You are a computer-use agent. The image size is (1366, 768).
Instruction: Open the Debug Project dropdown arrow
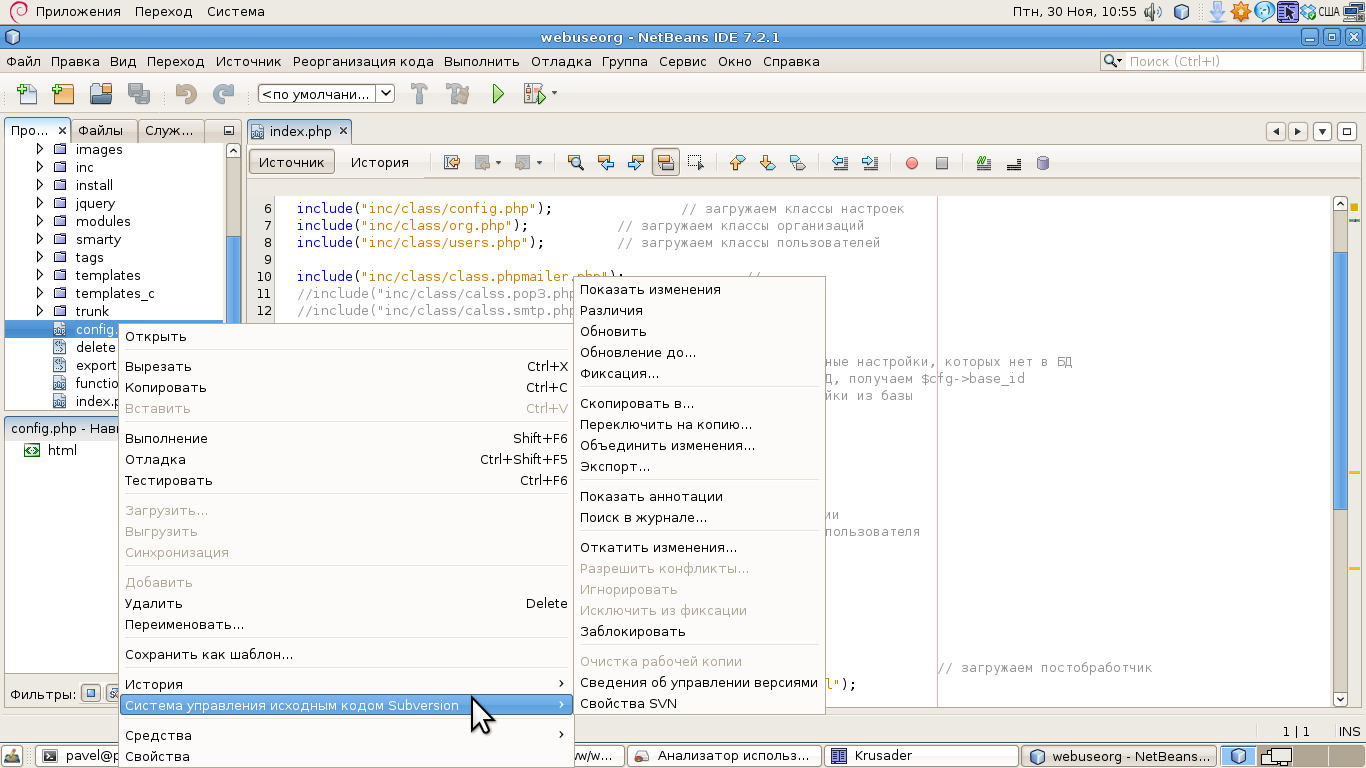(554, 94)
